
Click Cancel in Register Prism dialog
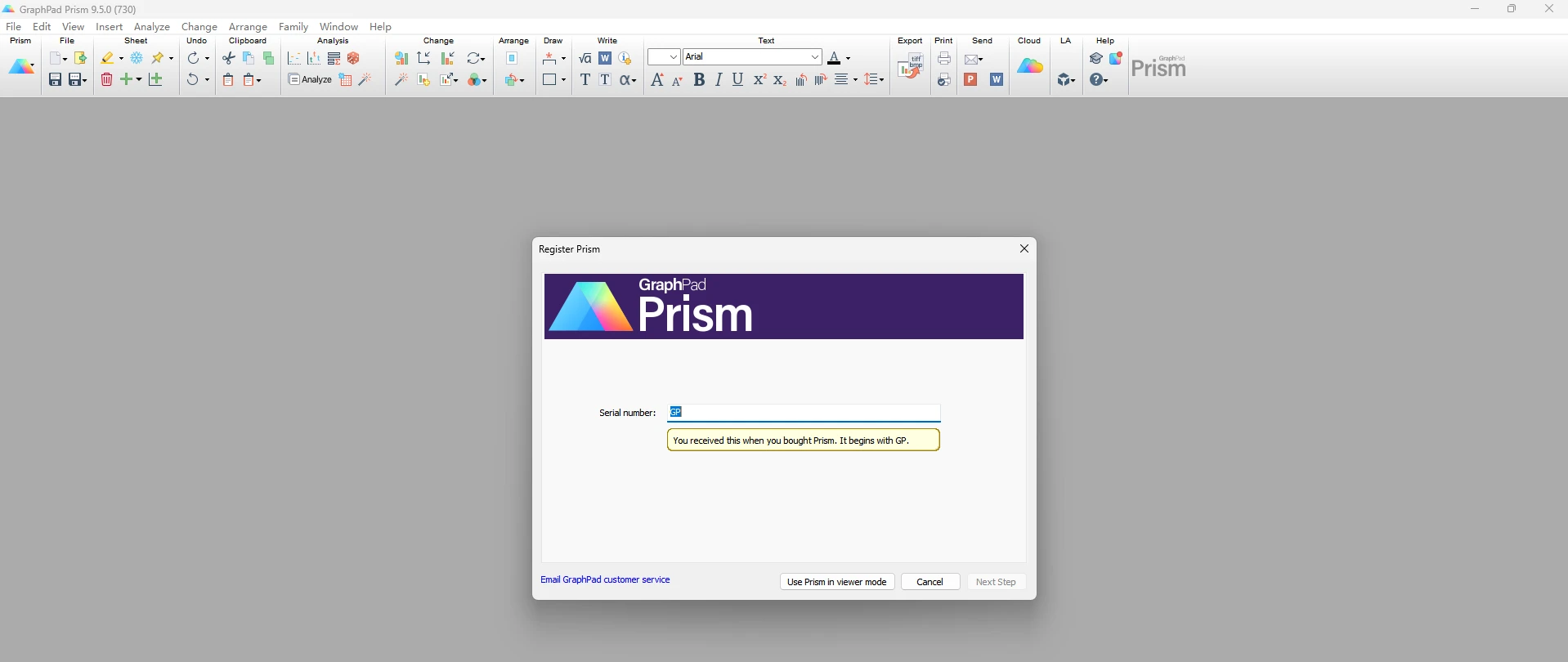pos(930,582)
